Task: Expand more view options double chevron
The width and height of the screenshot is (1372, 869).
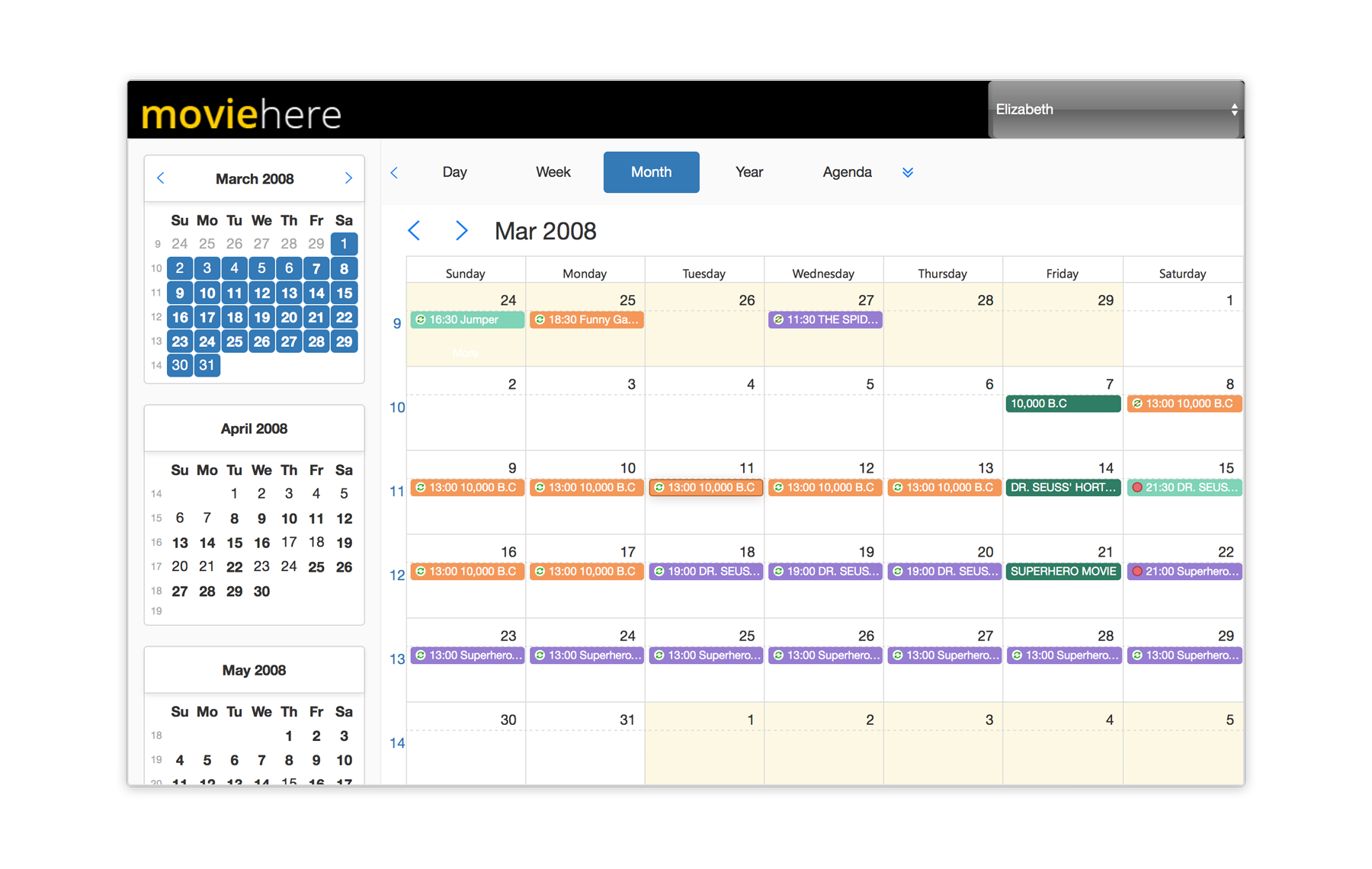Action: (907, 172)
